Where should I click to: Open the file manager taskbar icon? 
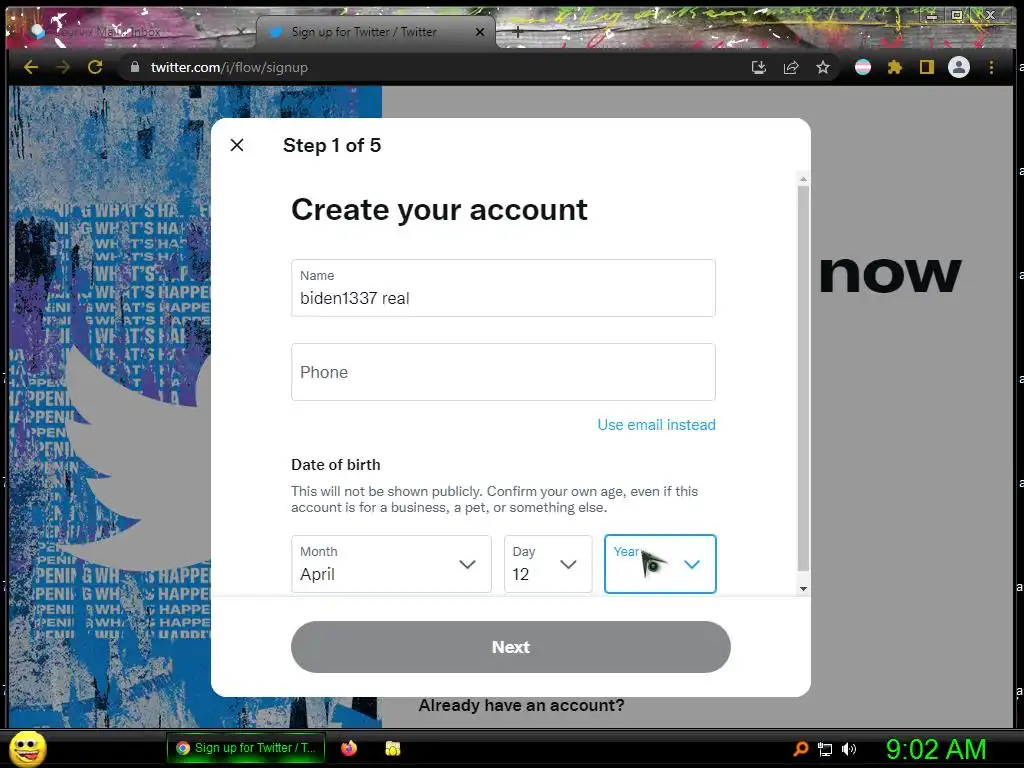(392, 748)
